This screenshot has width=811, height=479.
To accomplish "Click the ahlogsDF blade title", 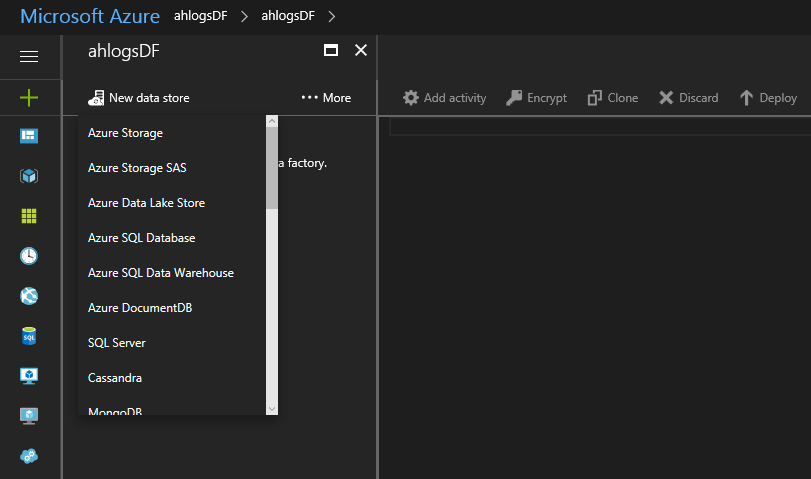I will click(x=124, y=51).
